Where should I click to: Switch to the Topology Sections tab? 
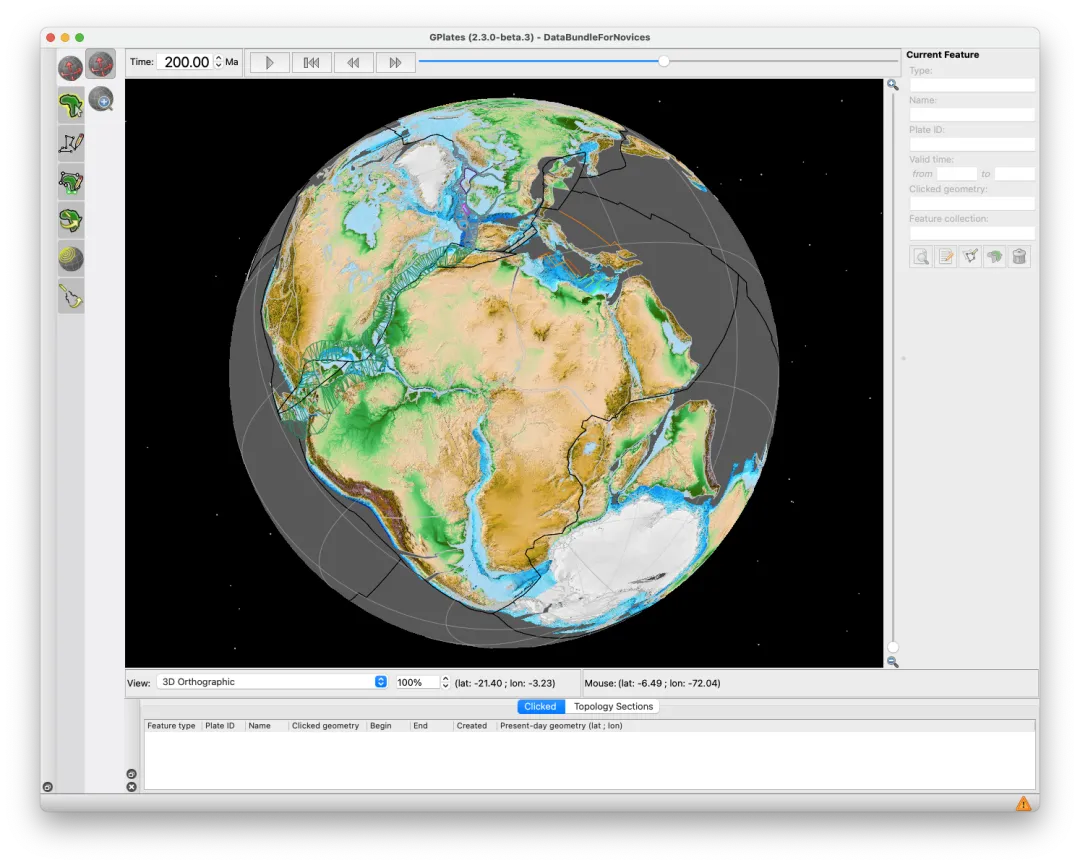pos(613,706)
